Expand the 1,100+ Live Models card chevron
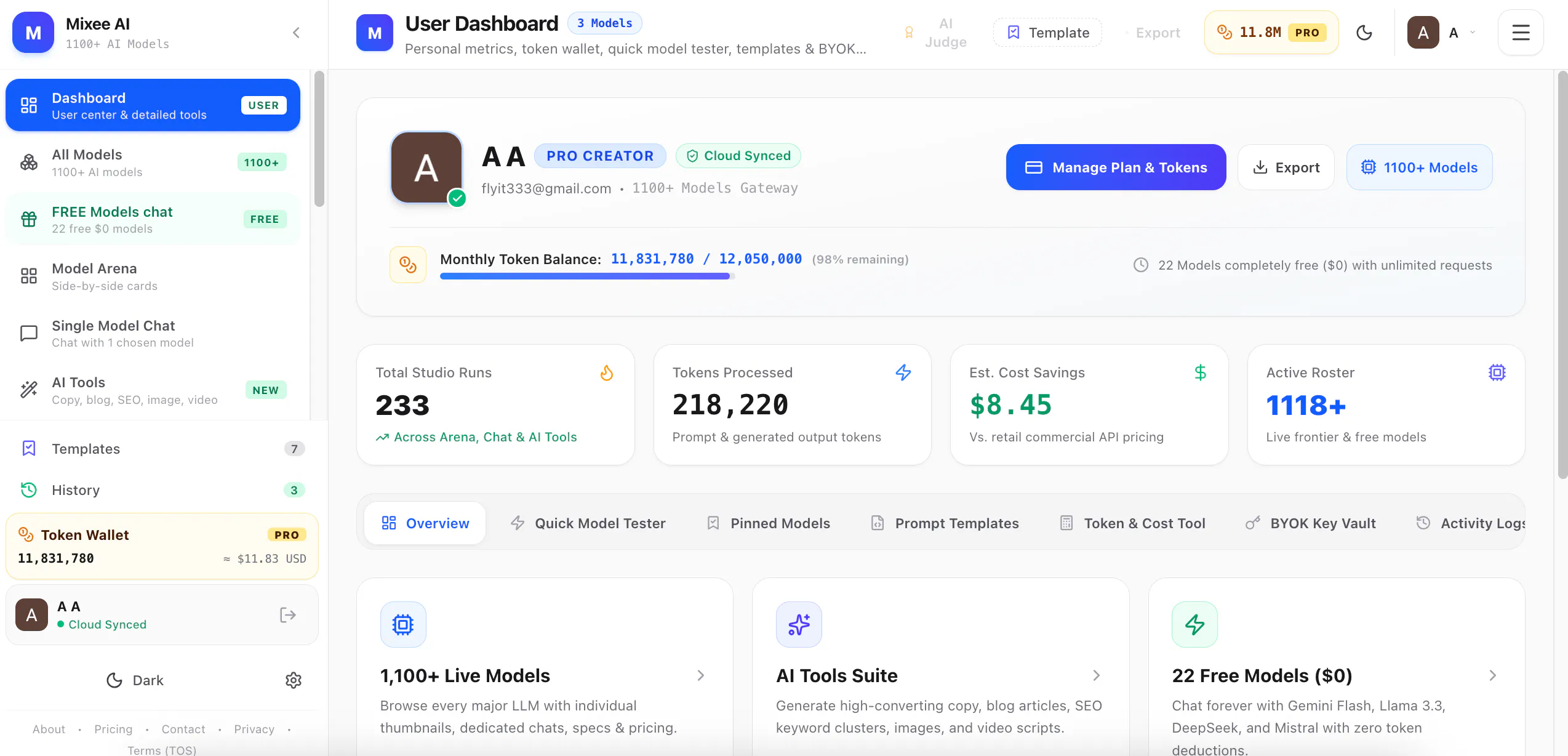This screenshot has width=1568, height=756. click(x=701, y=675)
